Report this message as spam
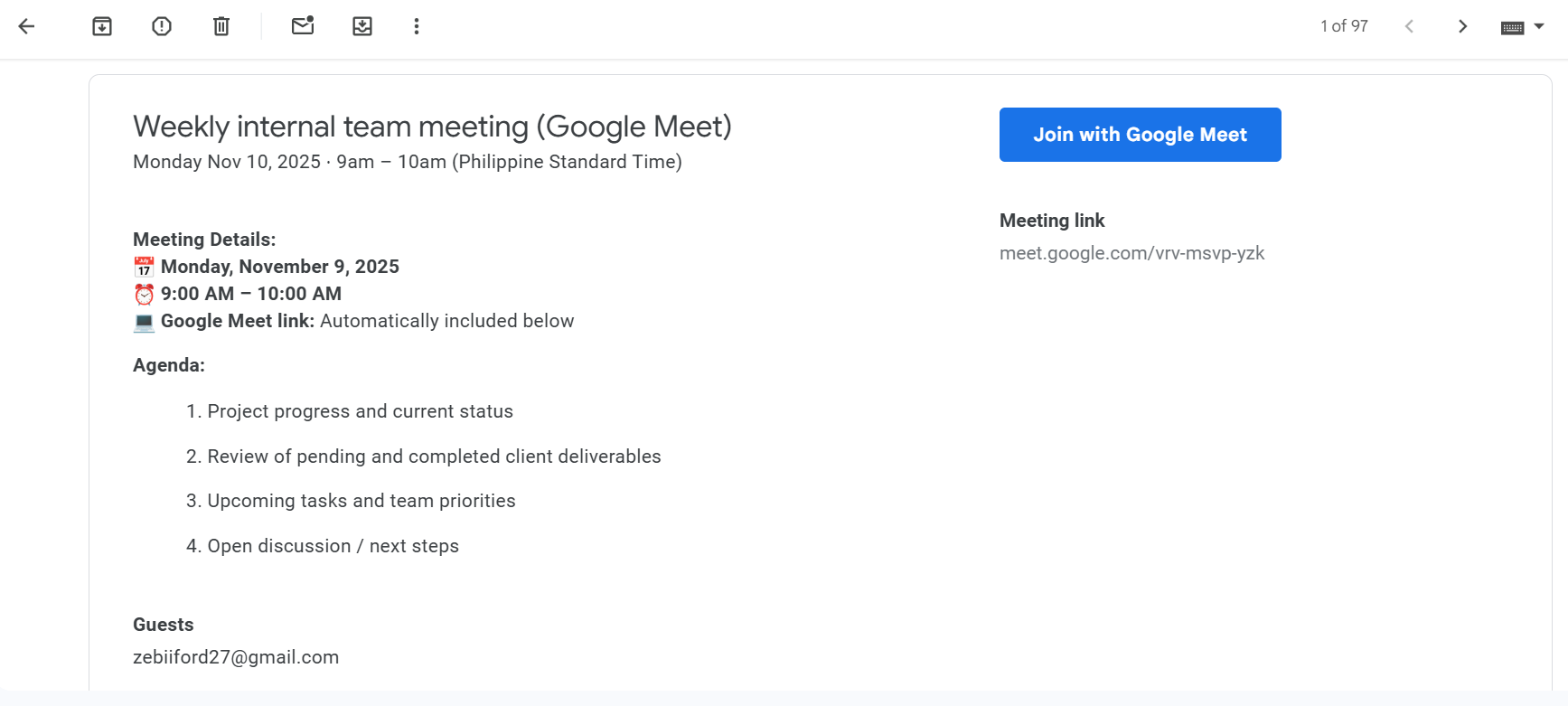The width and height of the screenshot is (1568, 706). [x=162, y=26]
